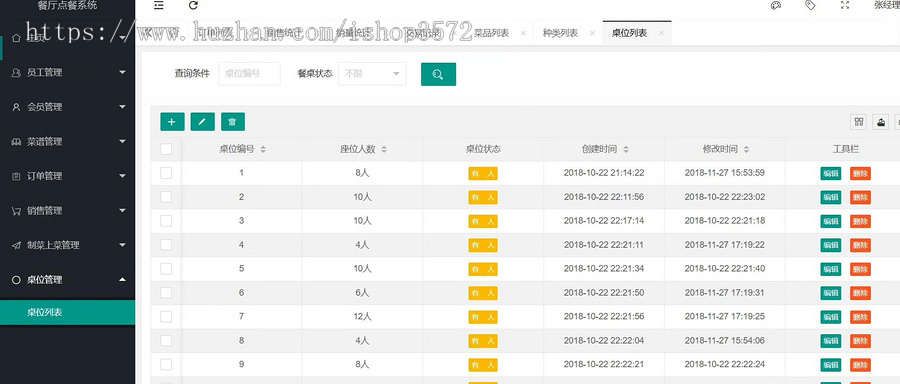The image size is (900, 384).
Task: Click 有人 status badge for table 6
Action: 483,293
